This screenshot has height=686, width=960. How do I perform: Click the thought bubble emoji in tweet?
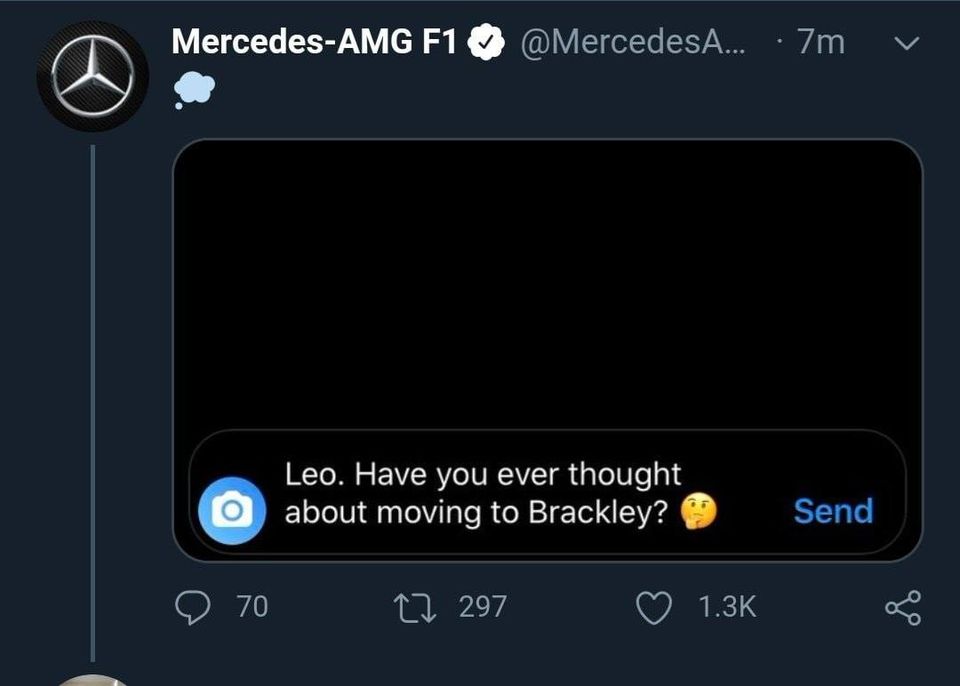point(193,91)
